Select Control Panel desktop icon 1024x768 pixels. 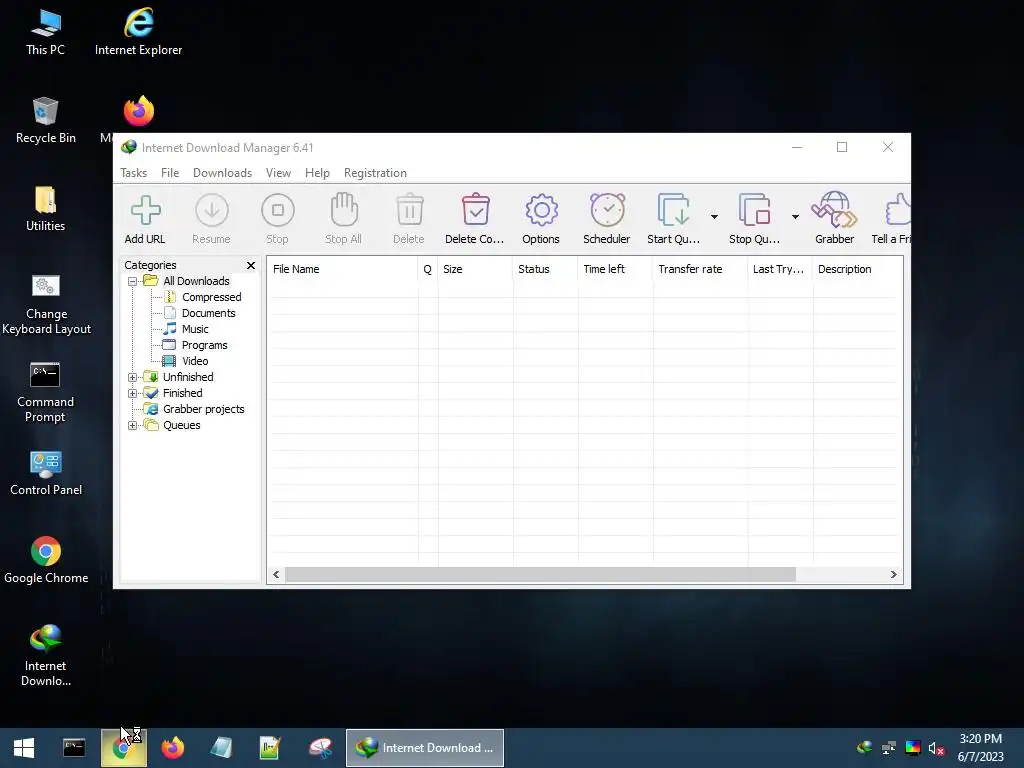point(46,473)
